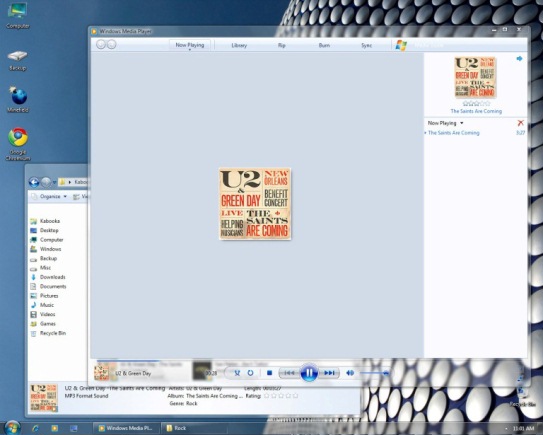Click Explorer back button

pos(34,182)
